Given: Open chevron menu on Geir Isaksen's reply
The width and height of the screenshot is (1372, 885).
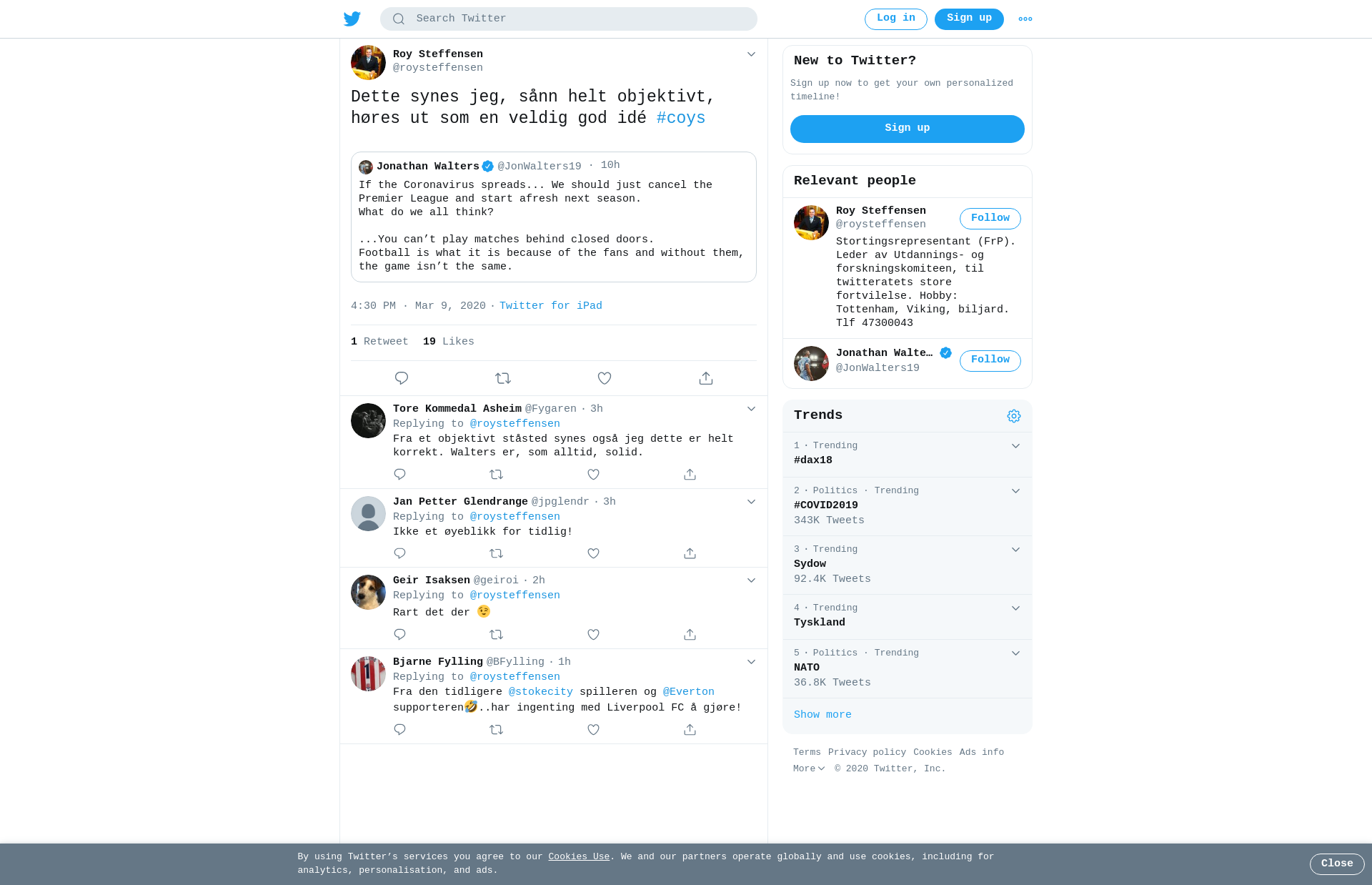Looking at the screenshot, I should pos(751,580).
